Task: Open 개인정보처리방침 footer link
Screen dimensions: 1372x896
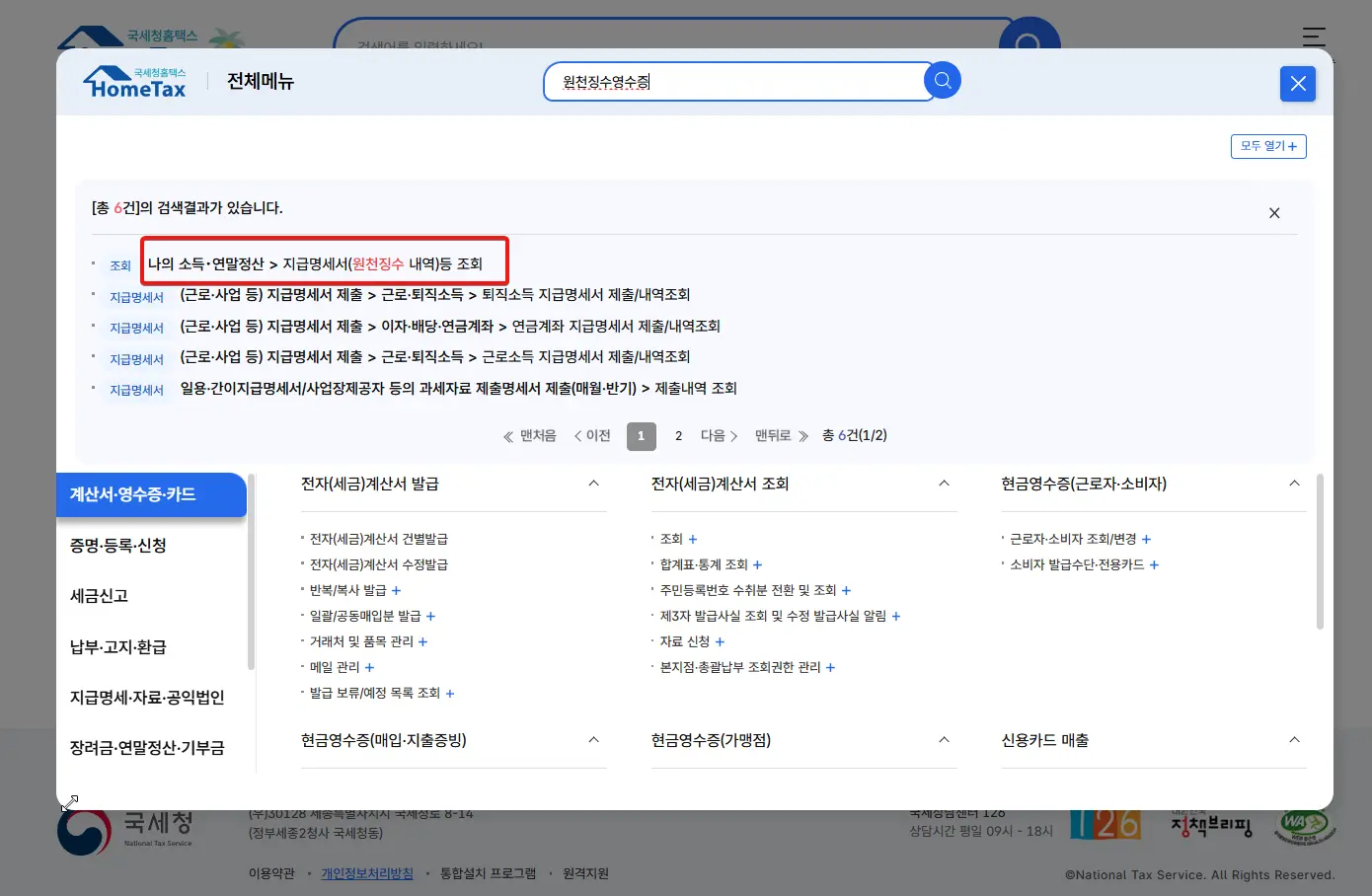Action: point(367,873)
